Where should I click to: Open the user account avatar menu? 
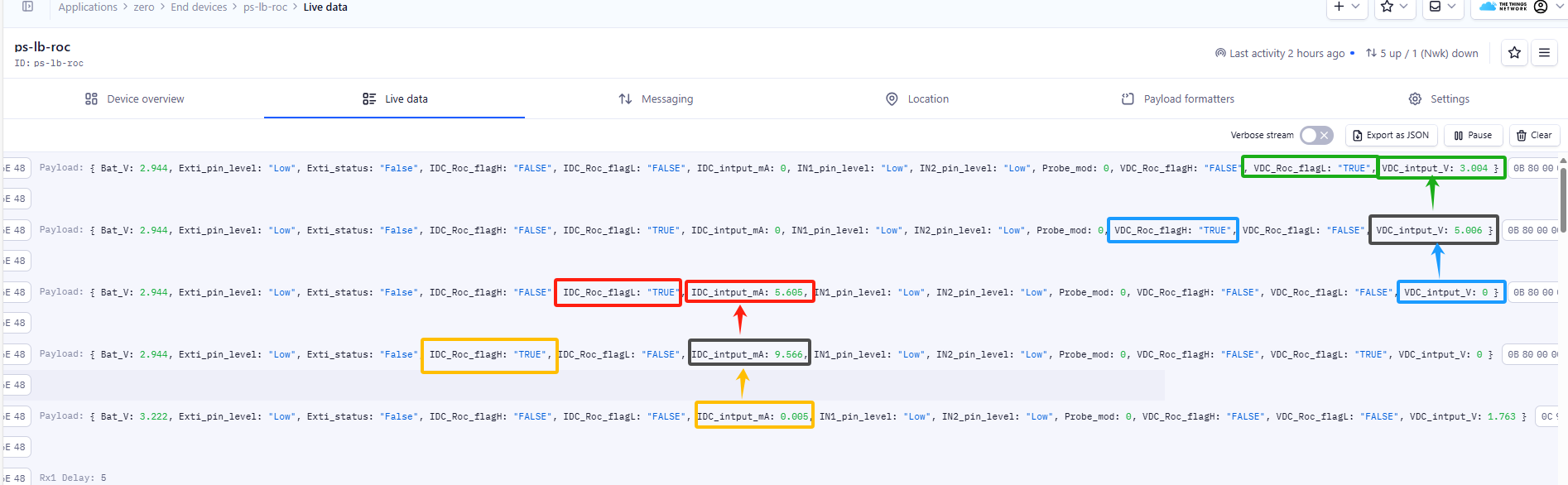[1541, 7]
